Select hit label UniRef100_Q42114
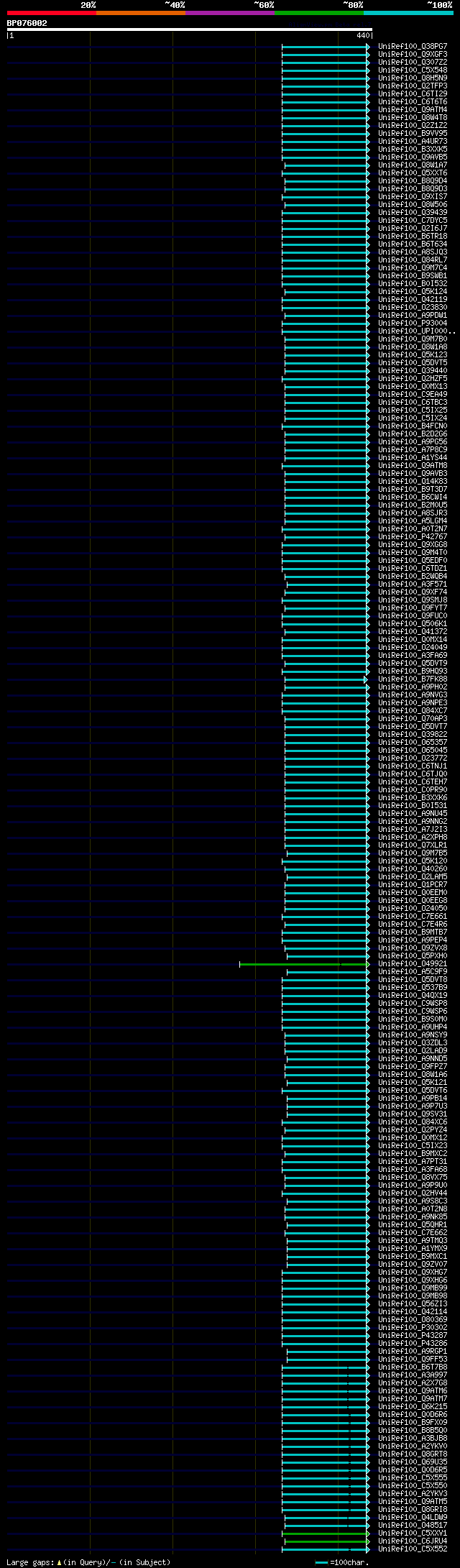The height and width of the screenshot is (1568, 460). click(413, 1312)
